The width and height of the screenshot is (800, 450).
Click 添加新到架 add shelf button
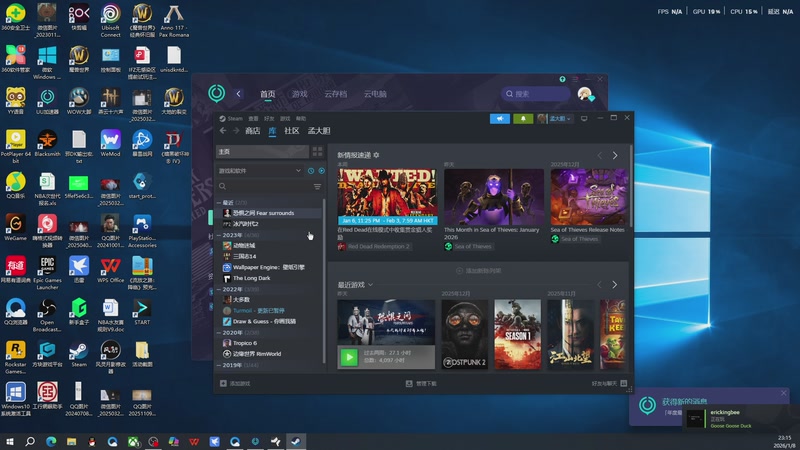pyautogui.click(x=478, y=270)
